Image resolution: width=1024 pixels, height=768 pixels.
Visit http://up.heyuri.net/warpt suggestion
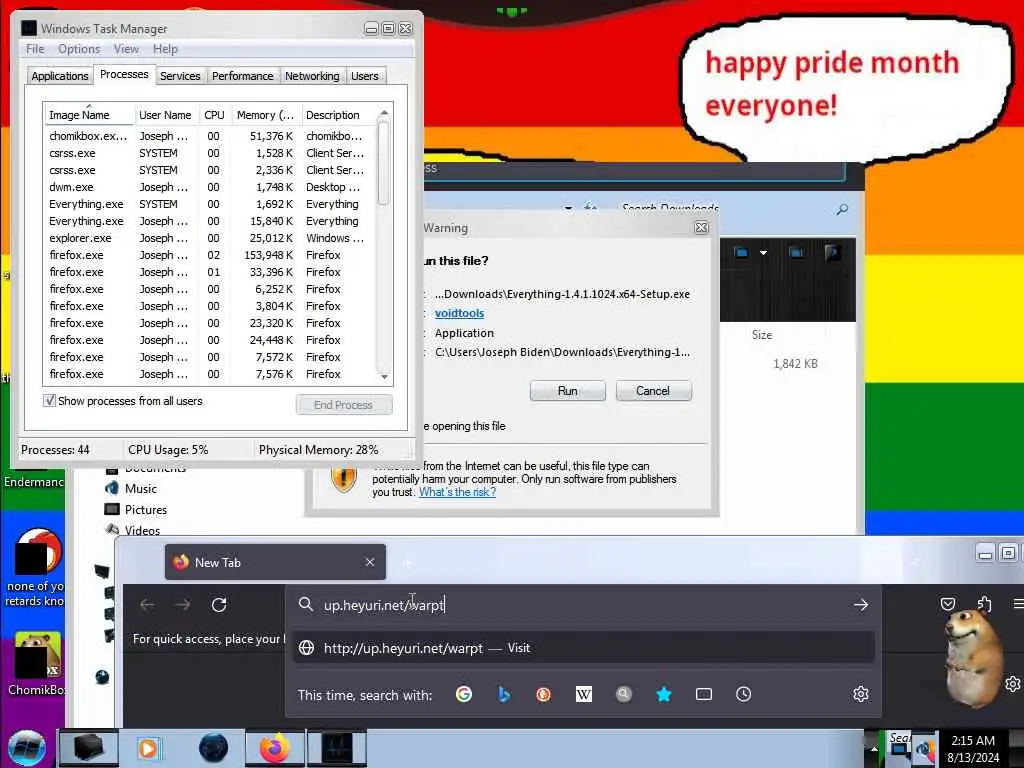tap(583, 648)
